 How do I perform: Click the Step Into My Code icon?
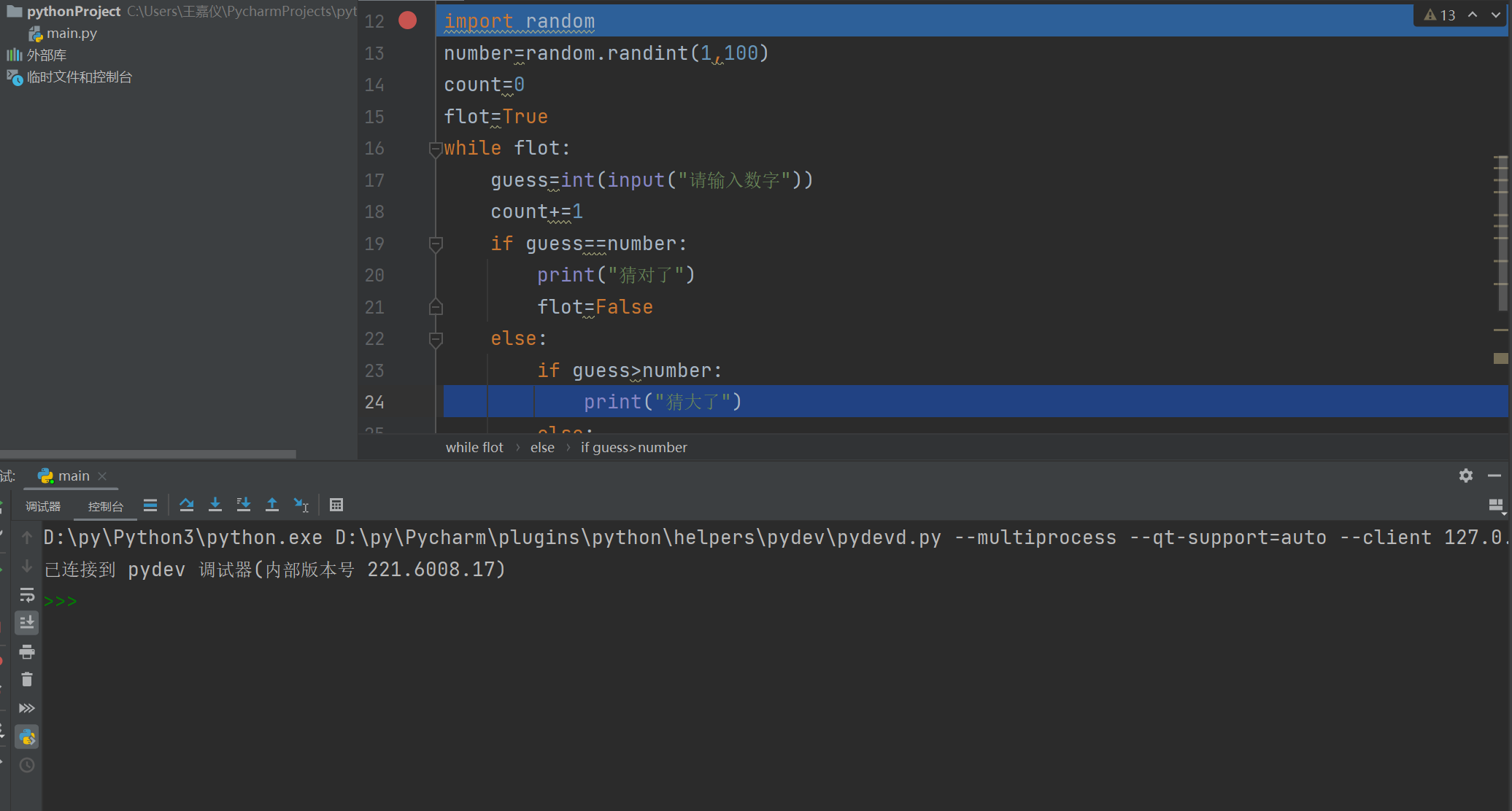(244, 505)
